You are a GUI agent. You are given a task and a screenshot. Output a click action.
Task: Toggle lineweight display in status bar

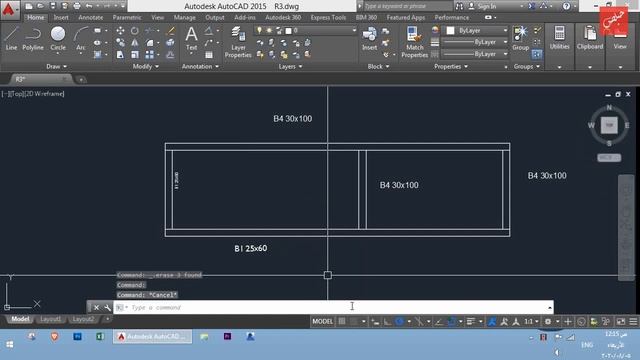471,322
